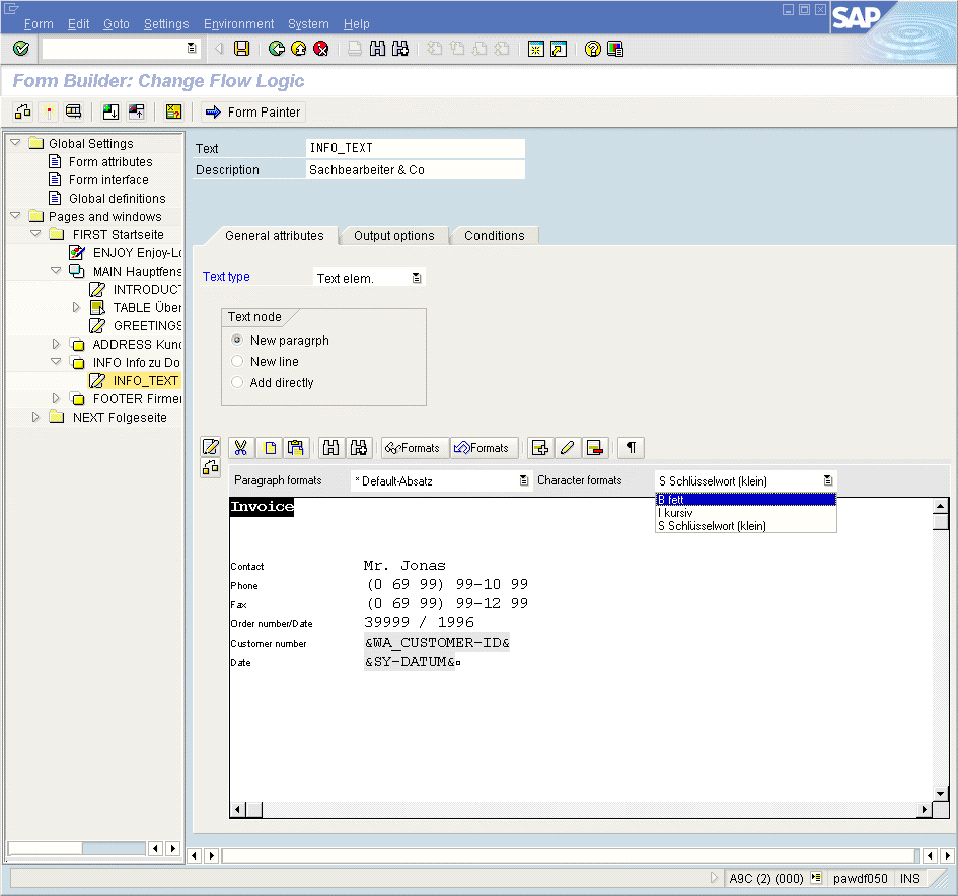Viewport: 958px width, 896px height.
Task: Choose B fett from character formats list
Action: point(745,500)
